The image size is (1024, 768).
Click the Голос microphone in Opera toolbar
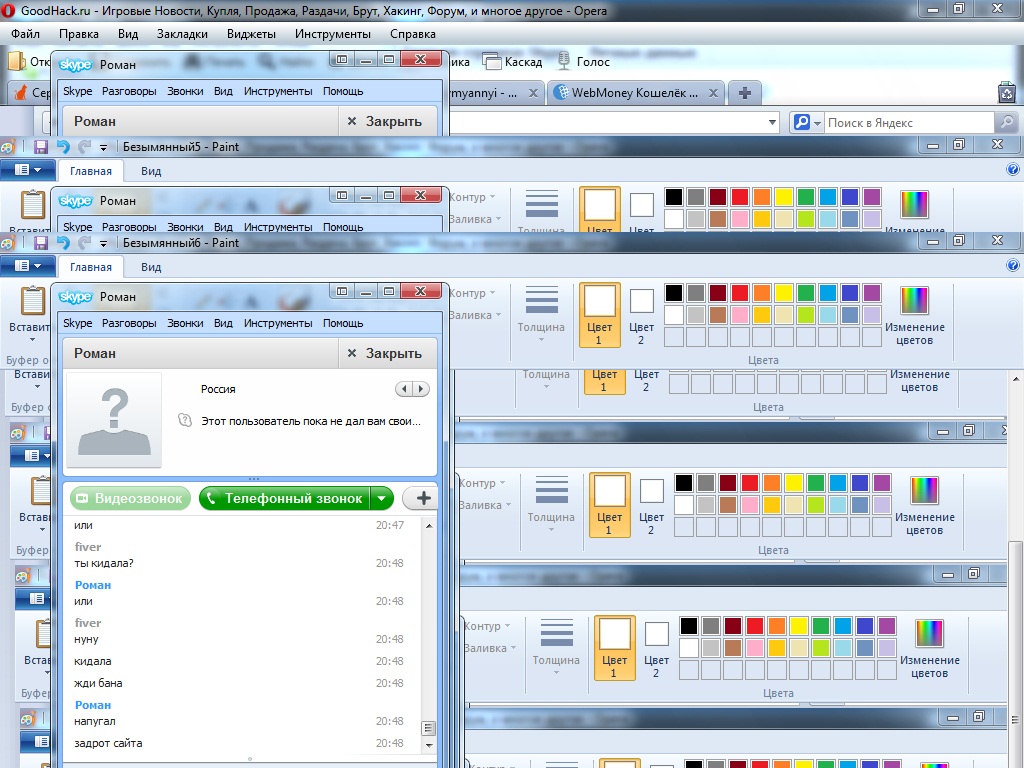click(564, 61)
